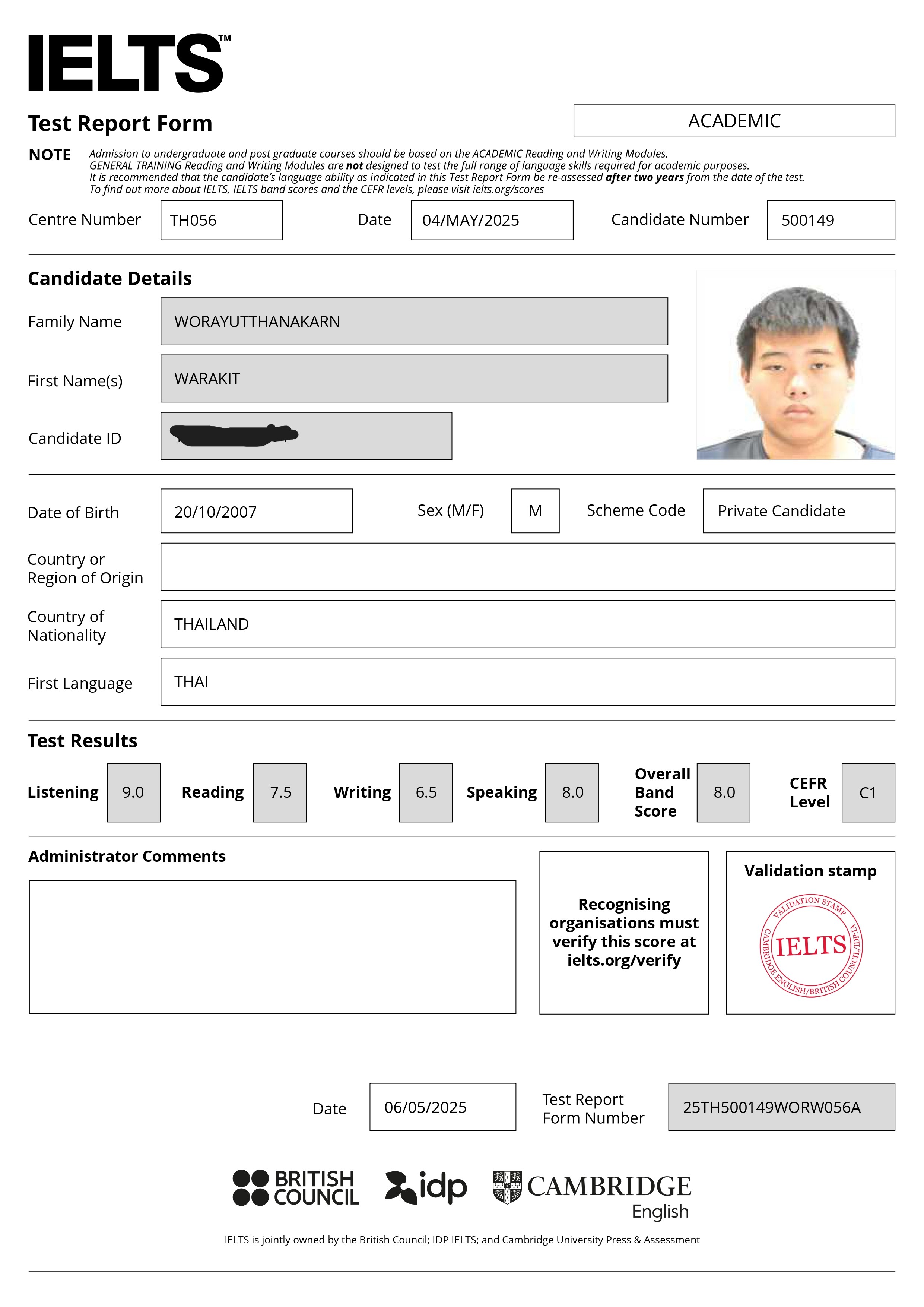Click the ielts.org/scores reference line
This screenshot has height=1307, width=924.
(316, 190)
